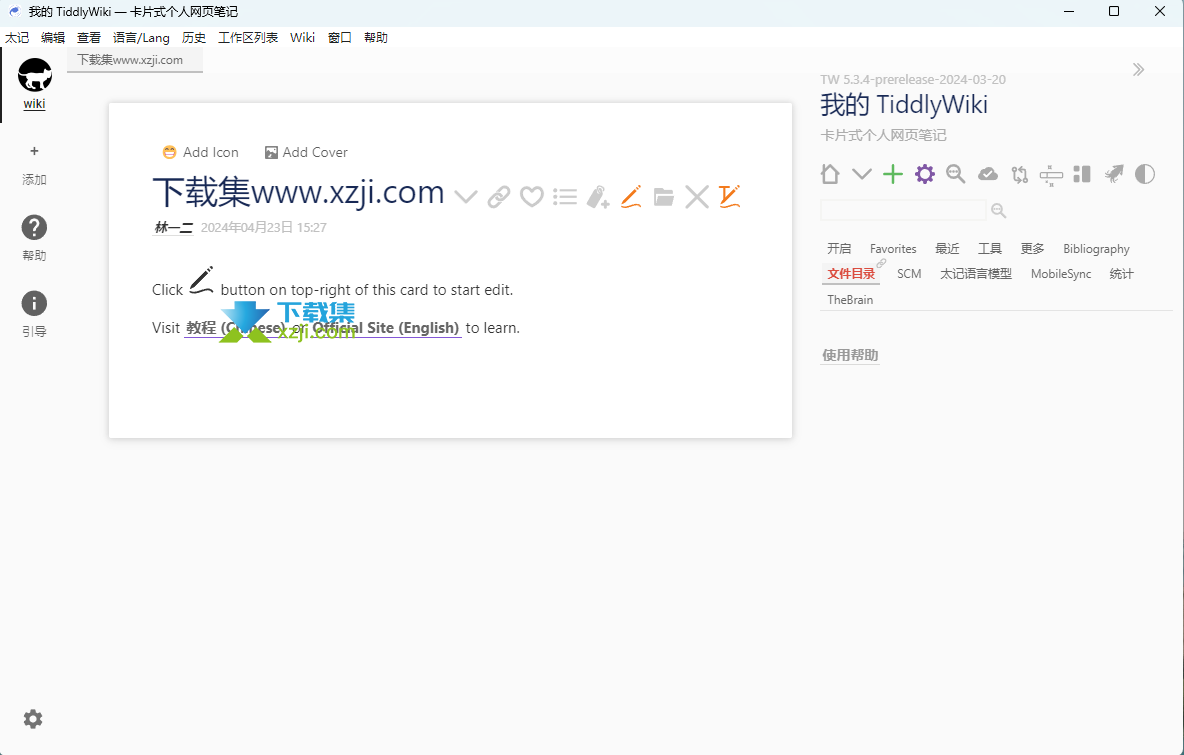Hide the sidebar with the double chevron
Viewport: 1184px width, 755px height.
(1139, 69)
